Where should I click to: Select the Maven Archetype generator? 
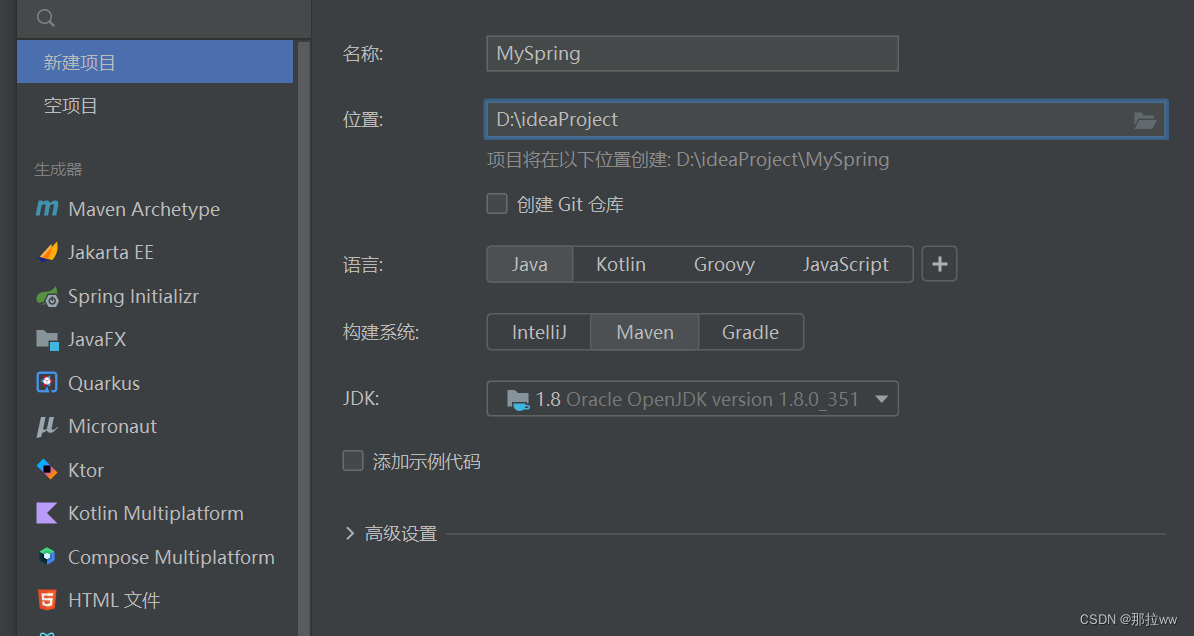[x=142, y=209]
